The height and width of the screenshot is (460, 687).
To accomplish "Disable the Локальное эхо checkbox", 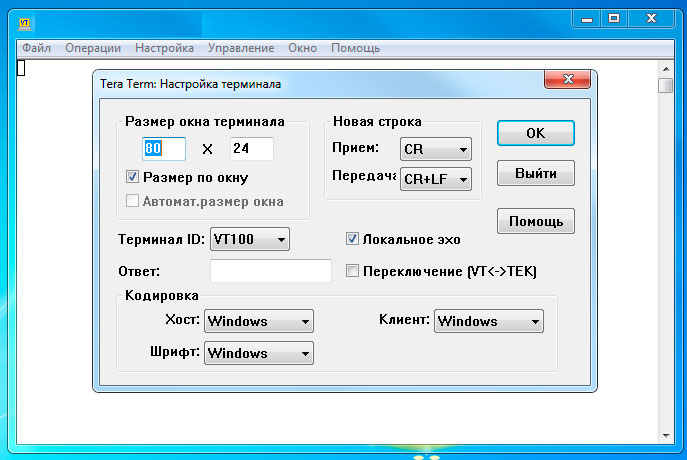I will pyautogui.click(x=352, y=239).
